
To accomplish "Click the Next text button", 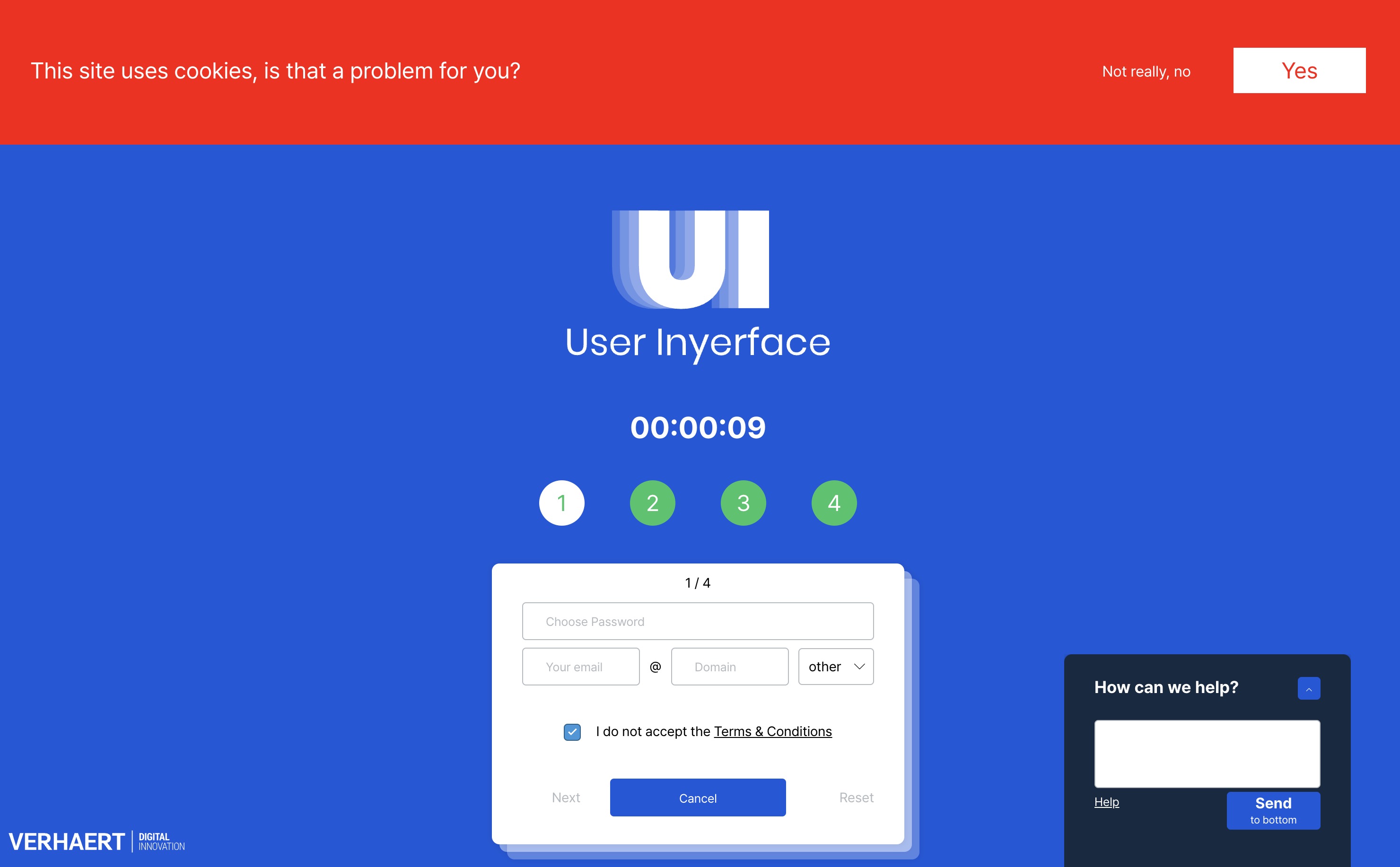I will click(x=566, y=798).
